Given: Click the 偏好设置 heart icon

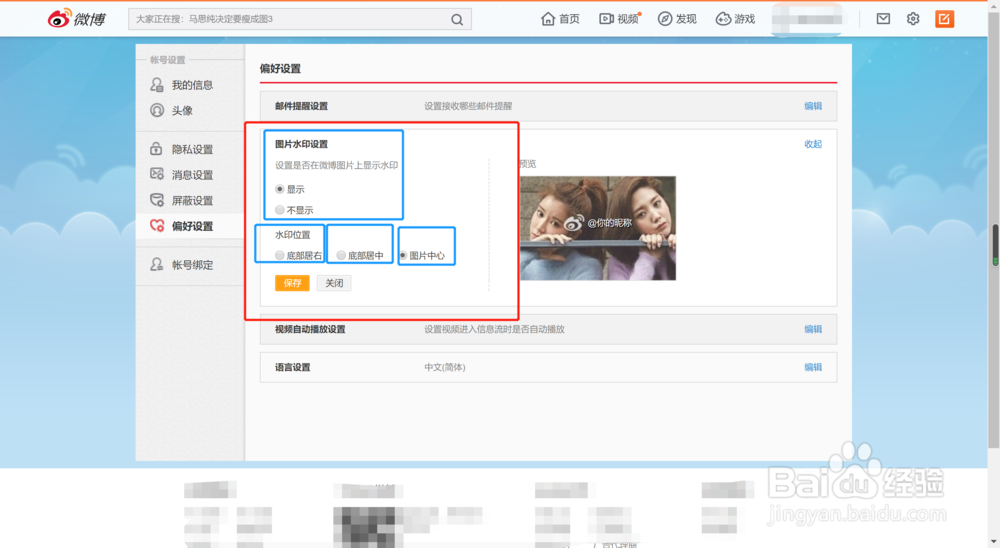Looking at the screenshot, I should point(157,225).
